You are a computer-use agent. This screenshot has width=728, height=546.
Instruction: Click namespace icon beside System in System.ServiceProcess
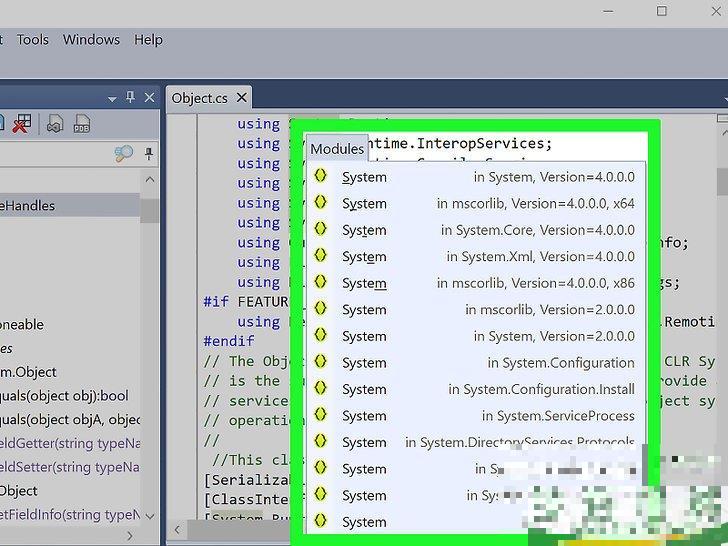pyautogui.click(x=320, y=415)
